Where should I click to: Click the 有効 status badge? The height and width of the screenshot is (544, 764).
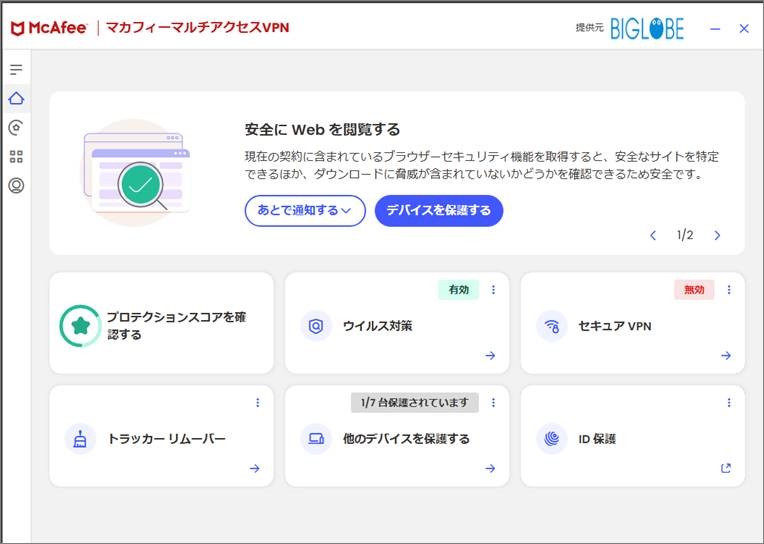click(458, 290)
